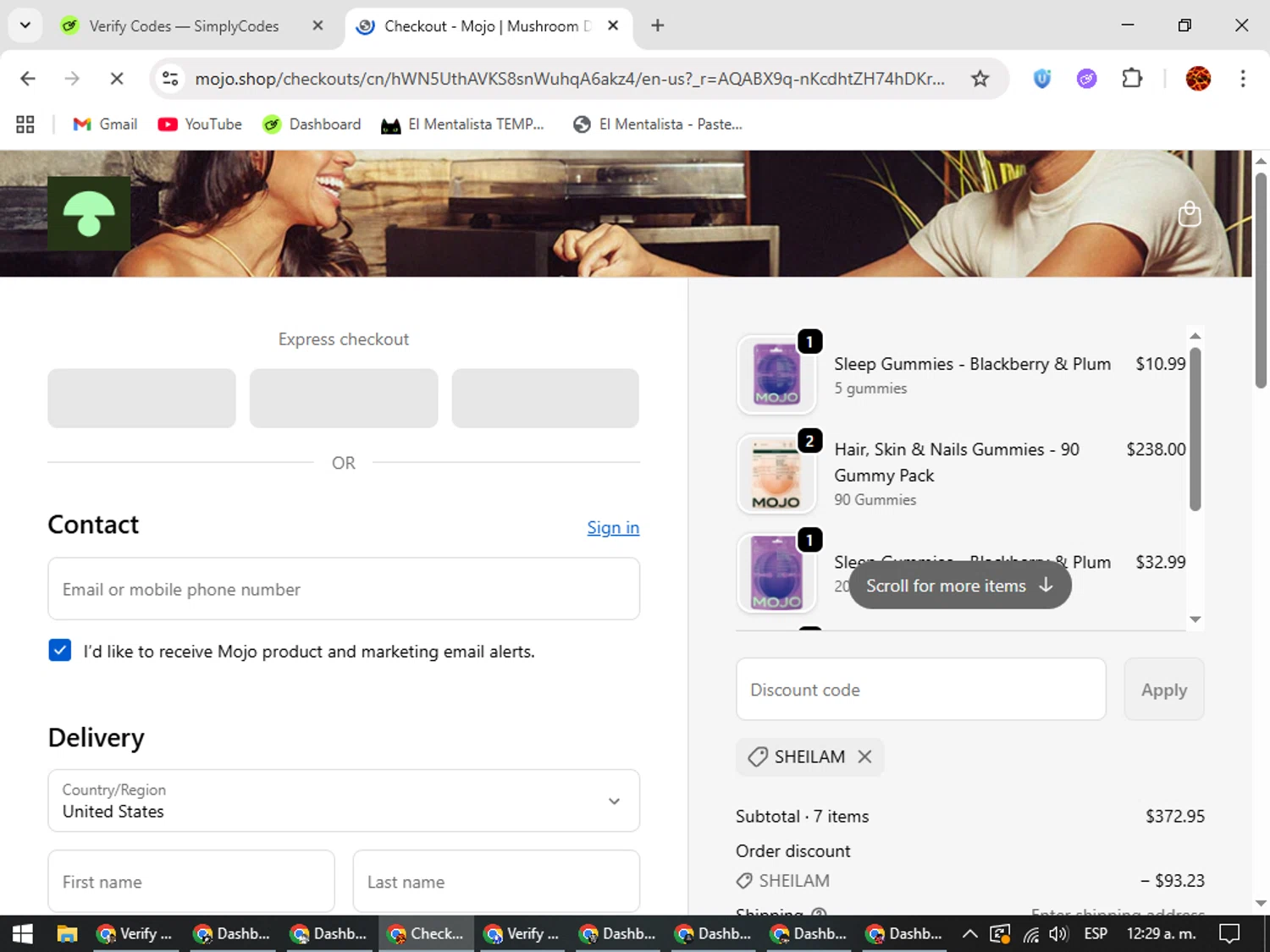Click the browser back arrow

tap(28, 79)
